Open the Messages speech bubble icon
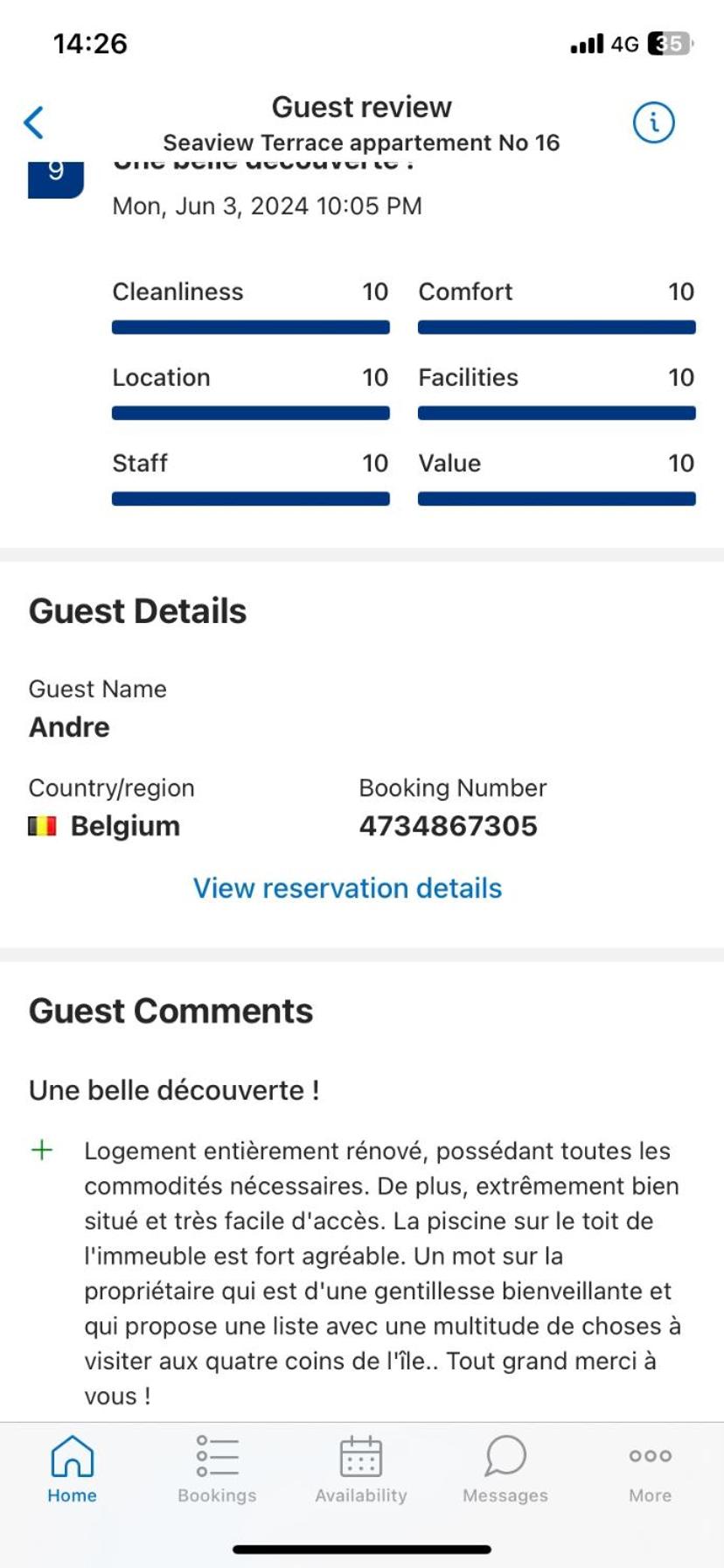Viewport: 724px width, 1568px height. [x=505, y=1456]
